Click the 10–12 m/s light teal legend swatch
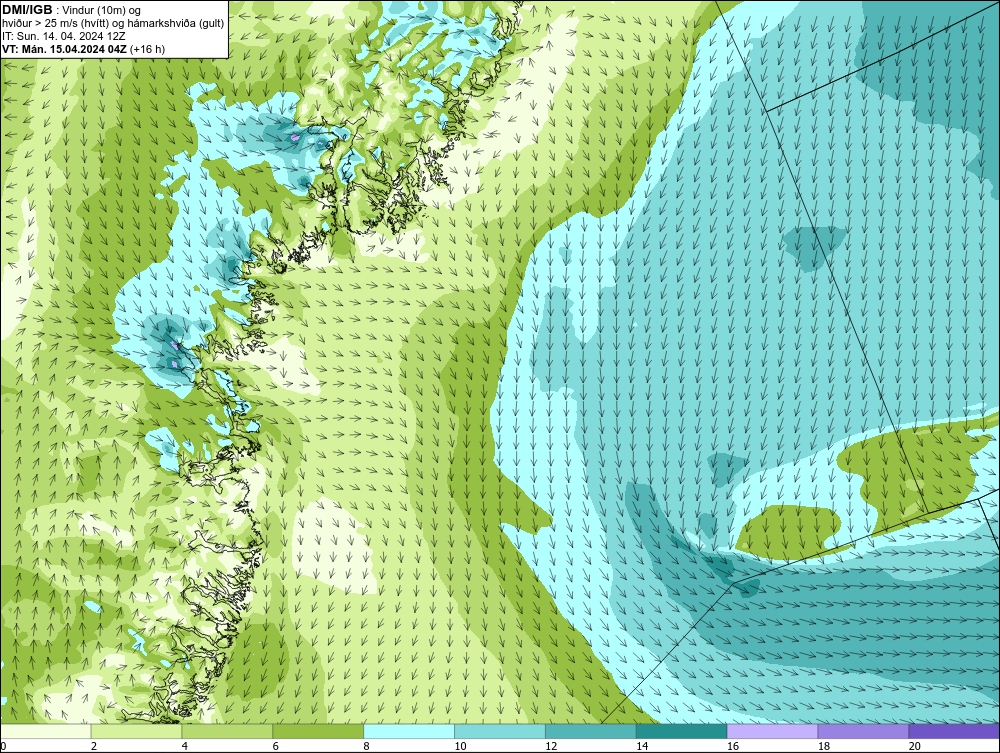Viewport: 1000px width, 753px height. coord(500,731)
